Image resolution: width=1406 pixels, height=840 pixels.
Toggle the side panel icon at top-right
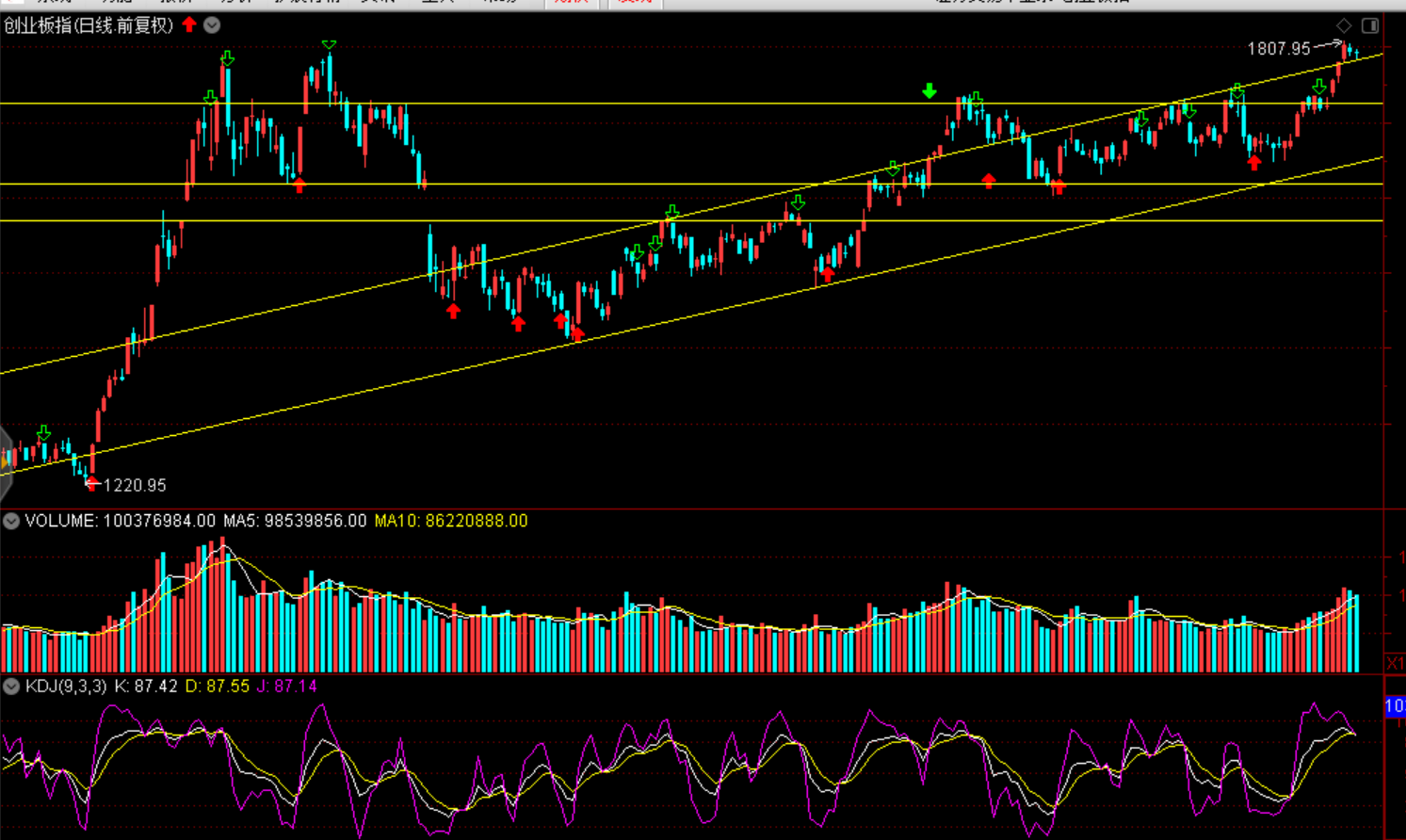(x=1370, y=25)
